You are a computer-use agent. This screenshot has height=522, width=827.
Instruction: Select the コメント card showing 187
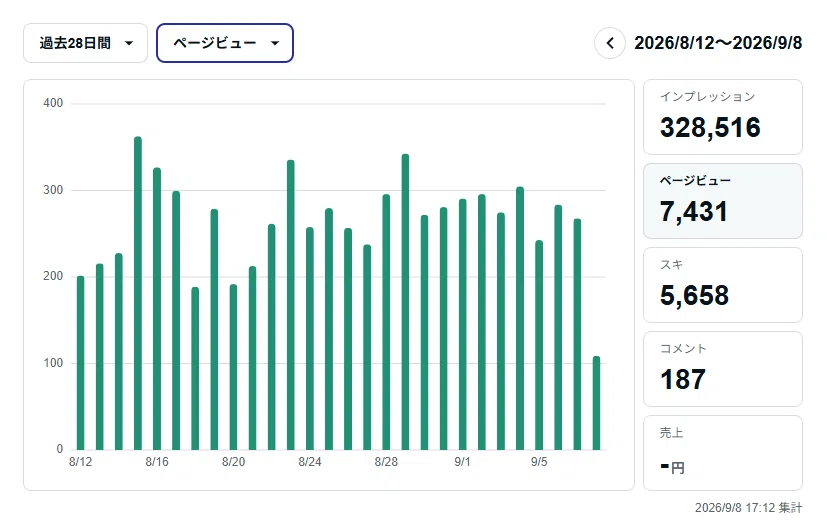[x=723, y=369]
